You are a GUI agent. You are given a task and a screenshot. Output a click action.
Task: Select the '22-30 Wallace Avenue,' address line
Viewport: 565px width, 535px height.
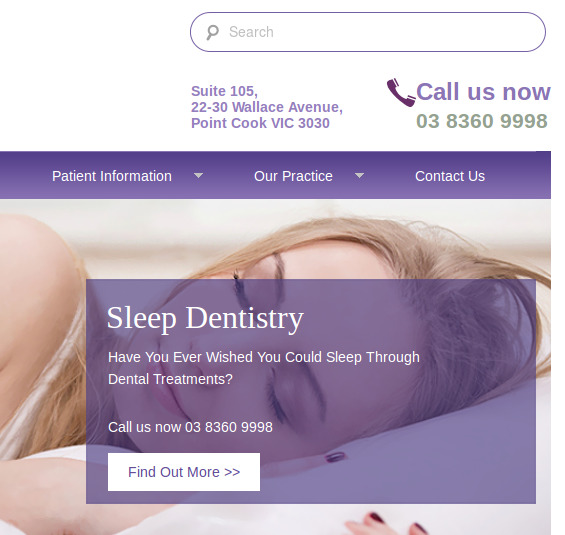pyautogui.click(x=267, y=107)
